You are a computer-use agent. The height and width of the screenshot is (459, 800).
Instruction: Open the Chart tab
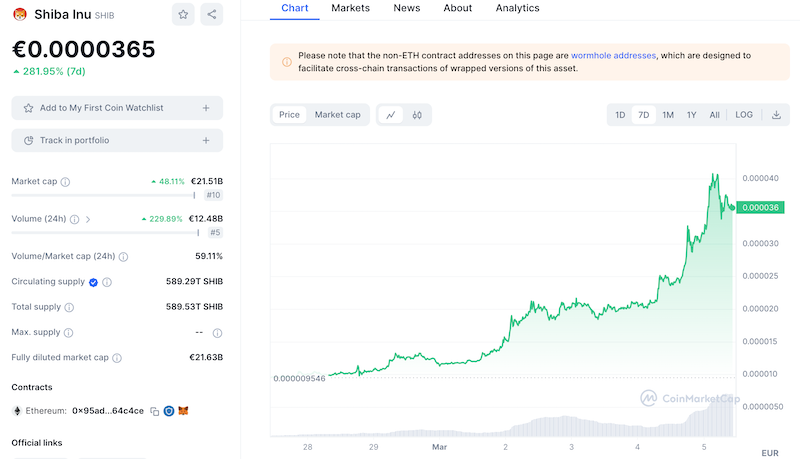[295, 8]
